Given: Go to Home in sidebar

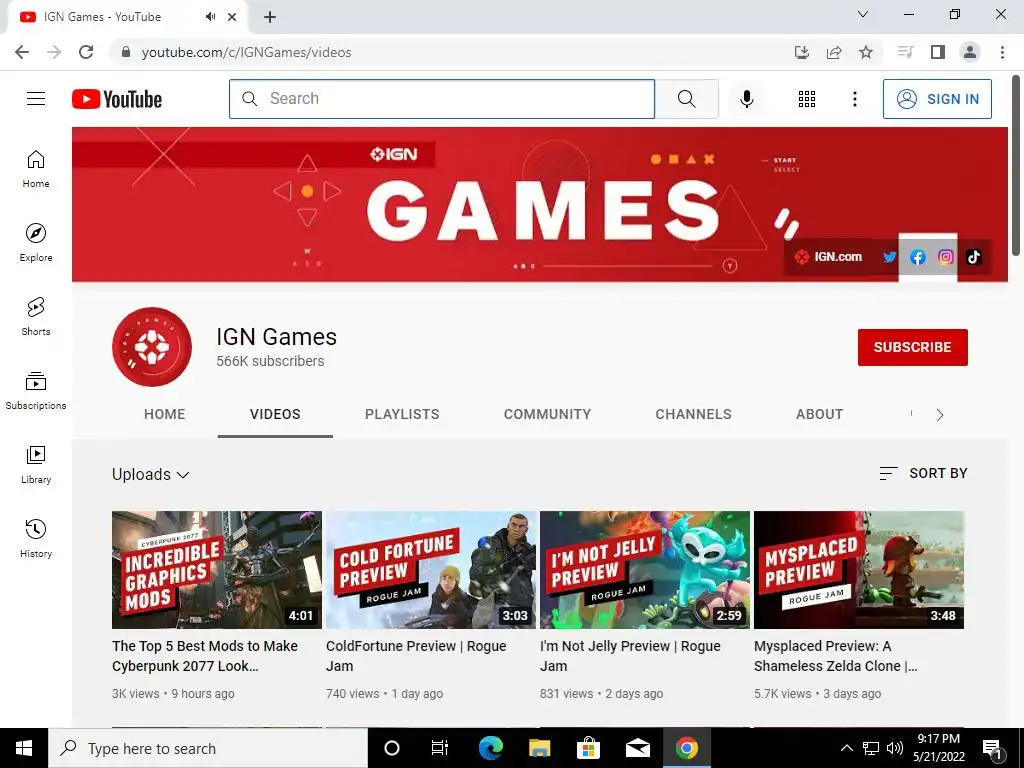Looking at the screenshot, I should 36,168.
